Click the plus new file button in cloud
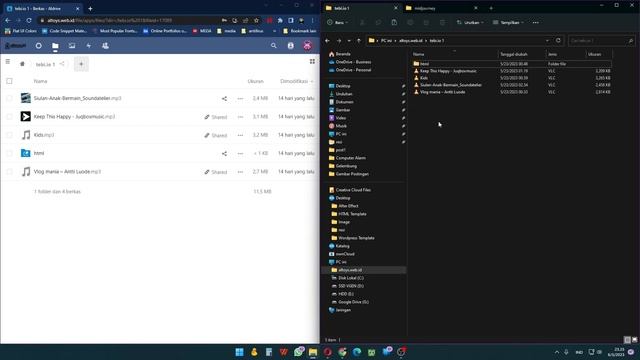640x360 pixels. (81, 64)
